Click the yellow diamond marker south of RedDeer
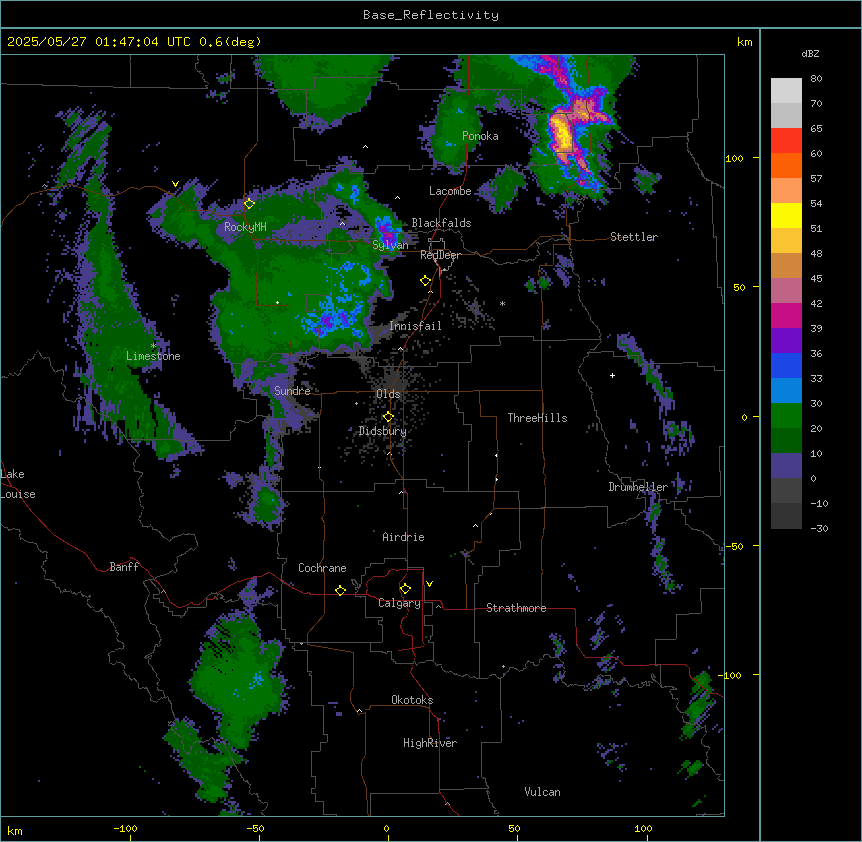 (425, 281)
